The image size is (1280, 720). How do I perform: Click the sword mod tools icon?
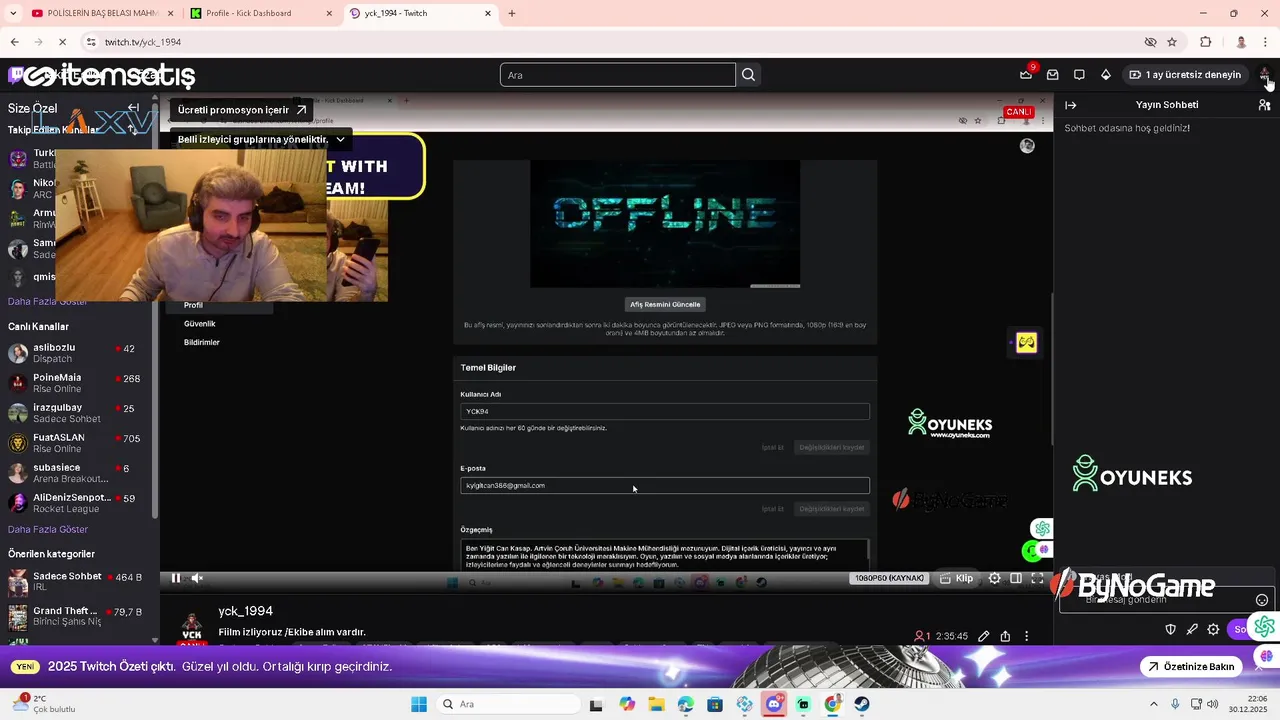pos(1192,629)
